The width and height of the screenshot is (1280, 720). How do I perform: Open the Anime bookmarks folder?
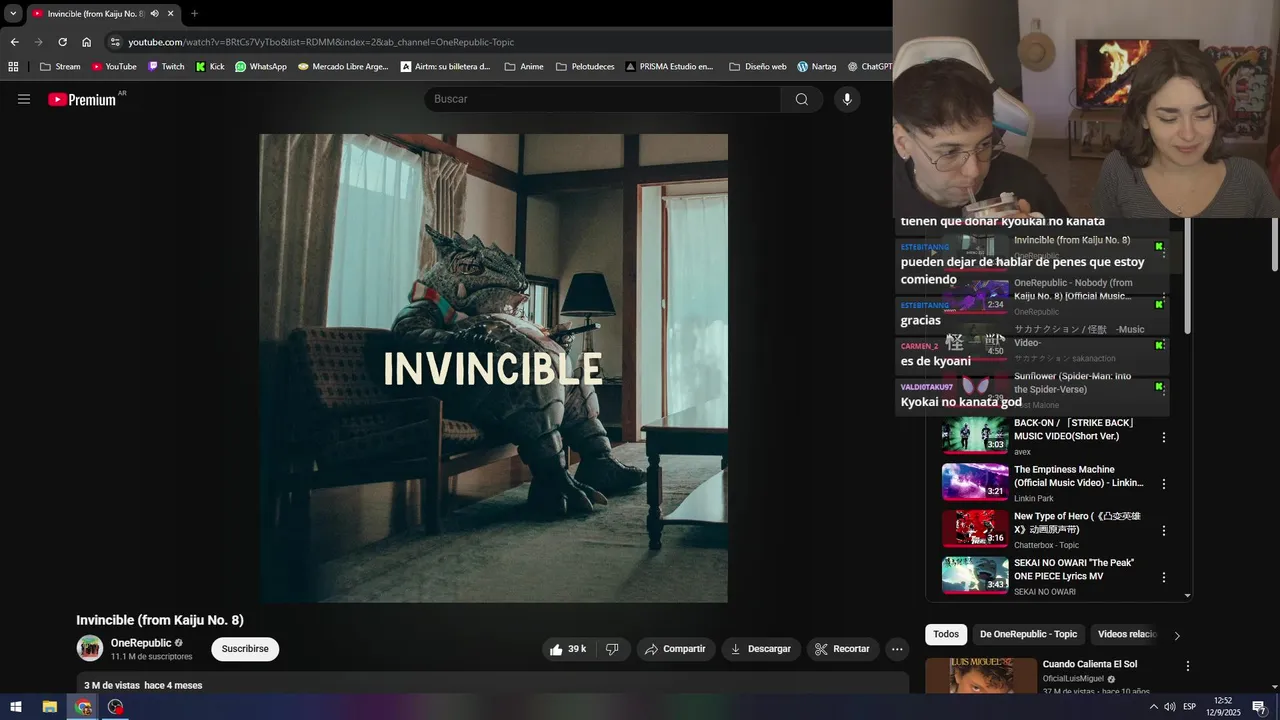tap(524, 67)
